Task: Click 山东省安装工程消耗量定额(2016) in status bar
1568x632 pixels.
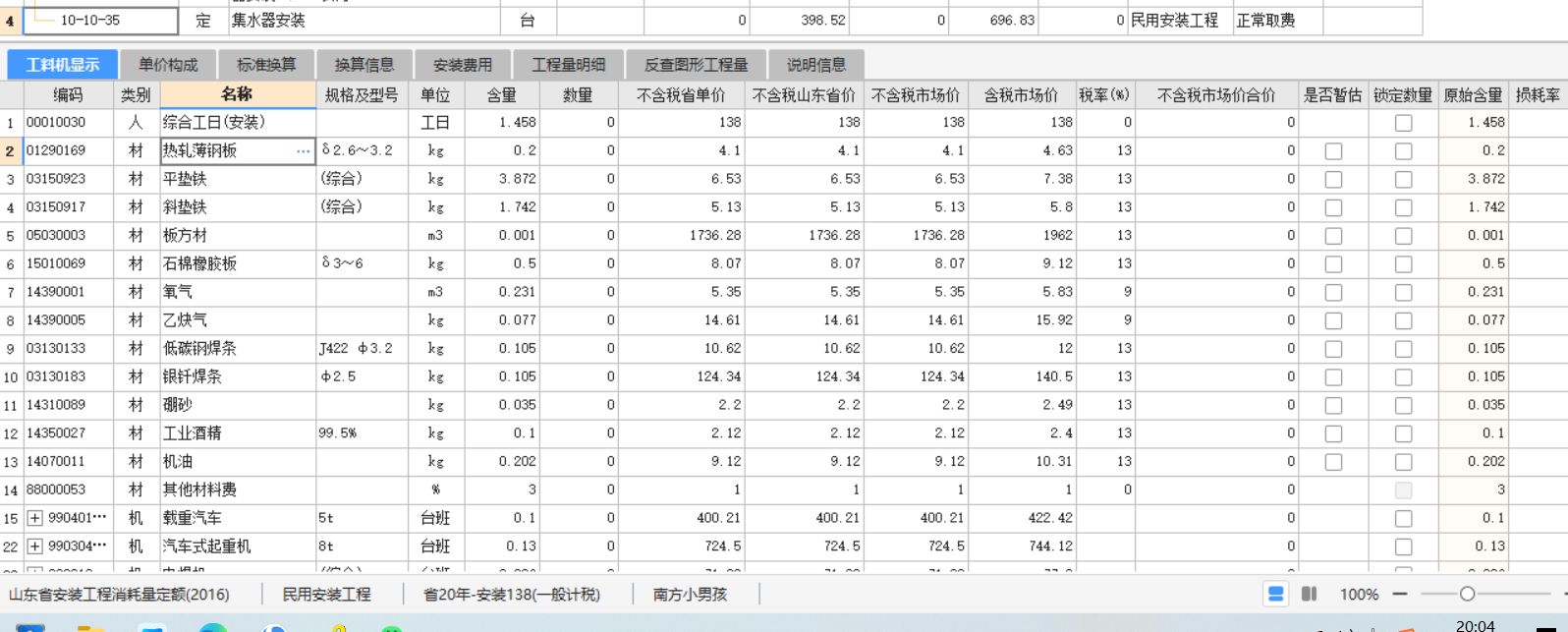Action: (x=119, y=595)
